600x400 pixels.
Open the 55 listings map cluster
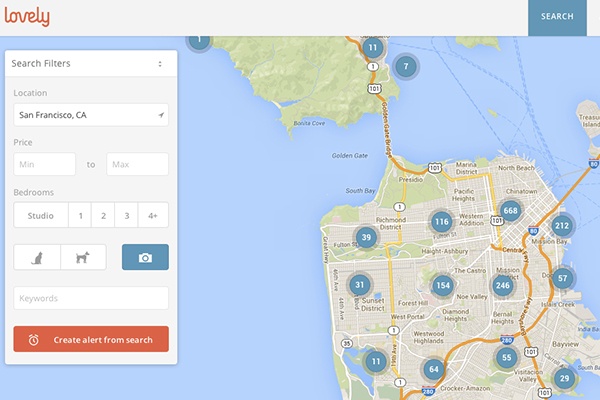507,358
